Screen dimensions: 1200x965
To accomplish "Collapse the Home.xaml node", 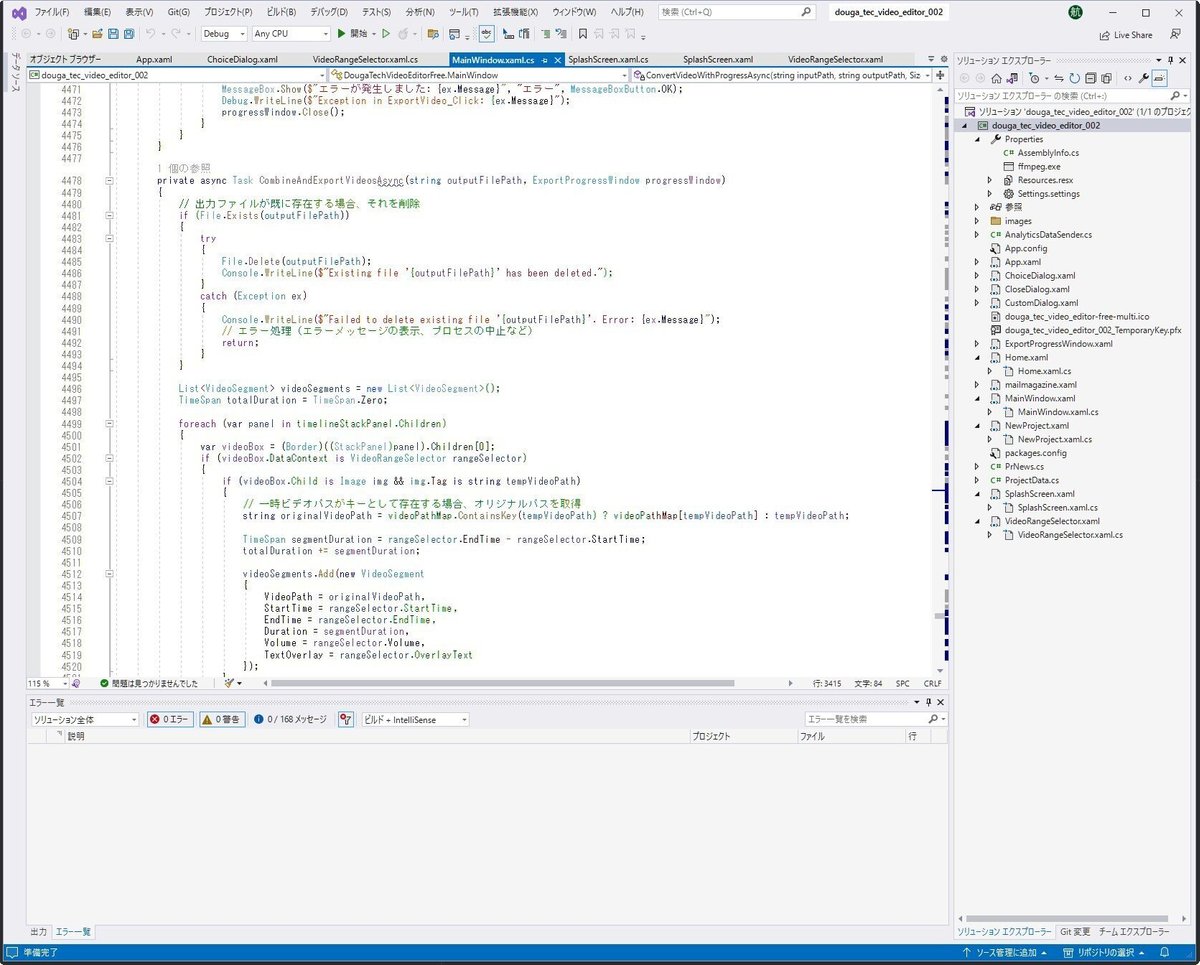I will 978,357.
